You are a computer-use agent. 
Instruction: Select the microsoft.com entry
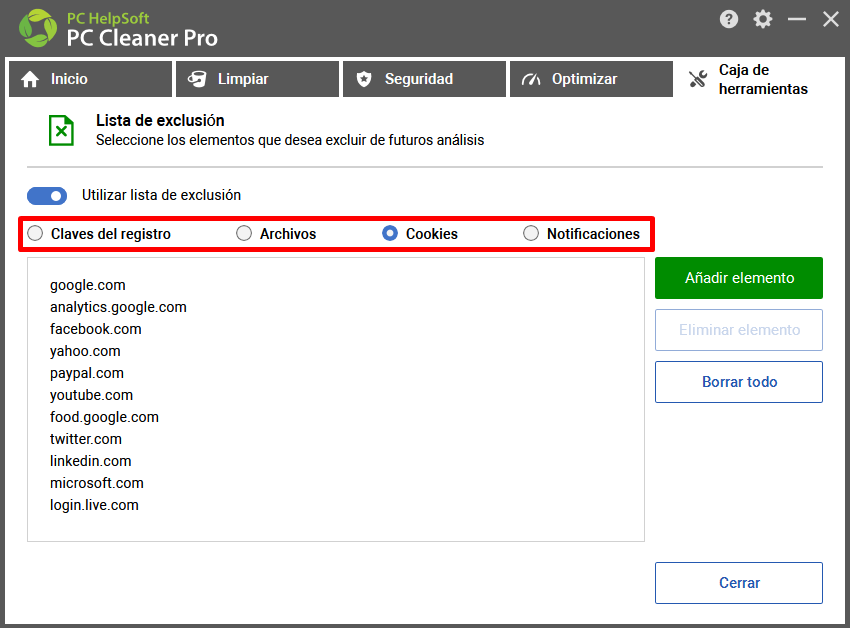(x=97, y=483)
